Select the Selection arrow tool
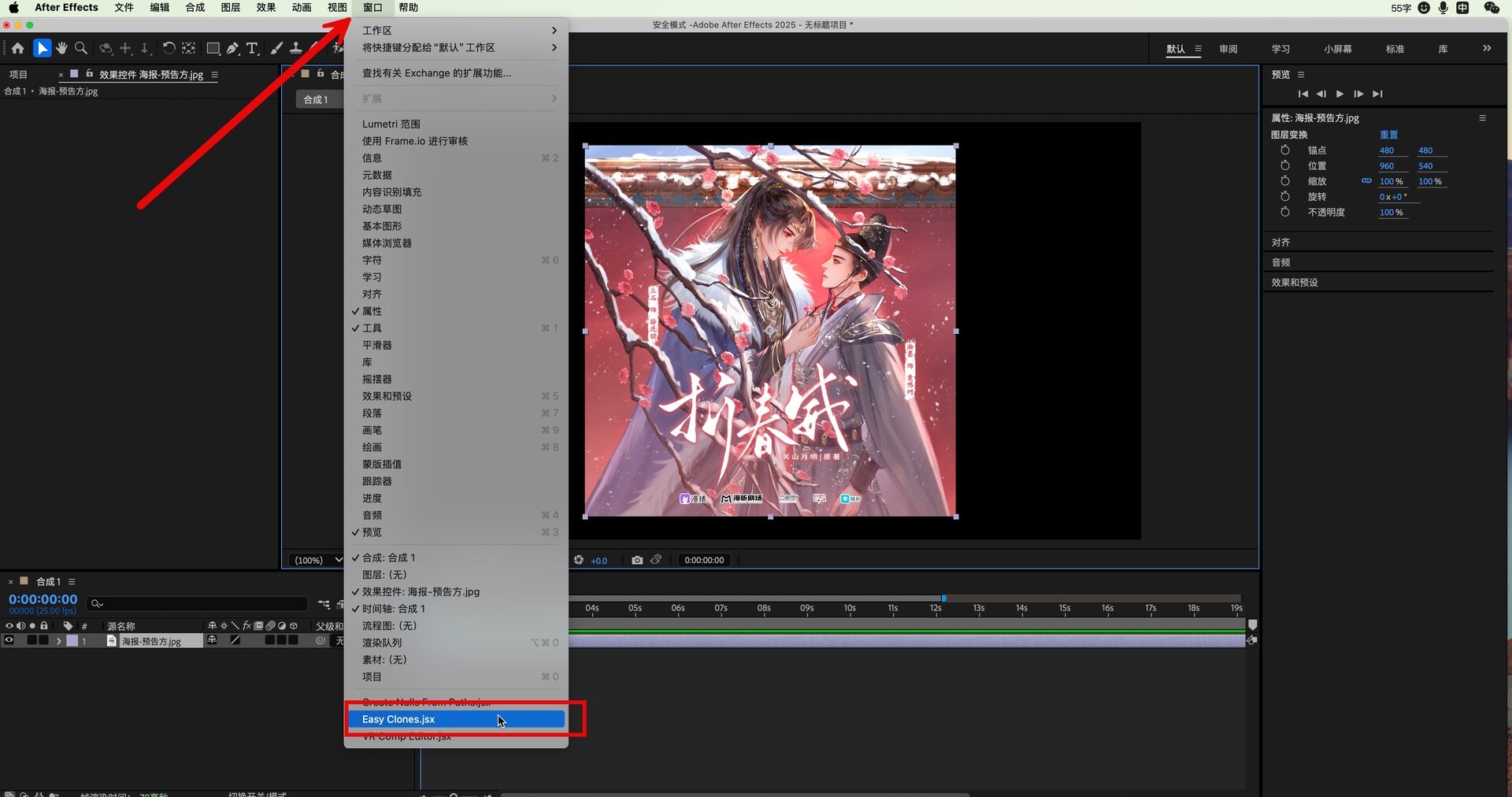The image size is (1512, 797). [x=43, y=49]
